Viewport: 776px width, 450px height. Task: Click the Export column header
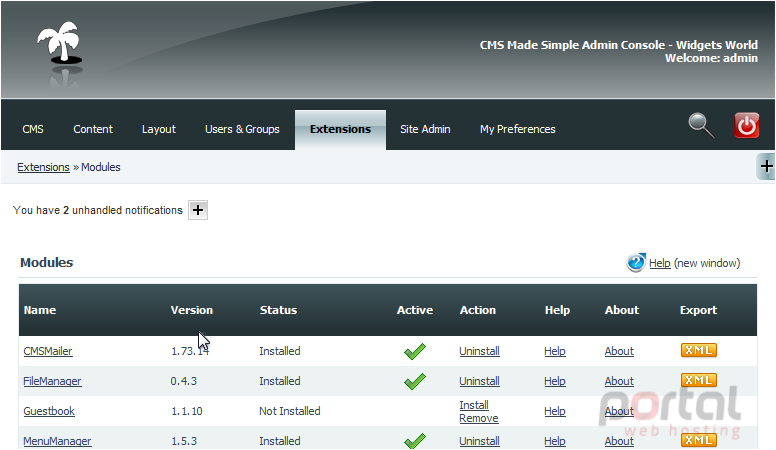pos(698,310)
